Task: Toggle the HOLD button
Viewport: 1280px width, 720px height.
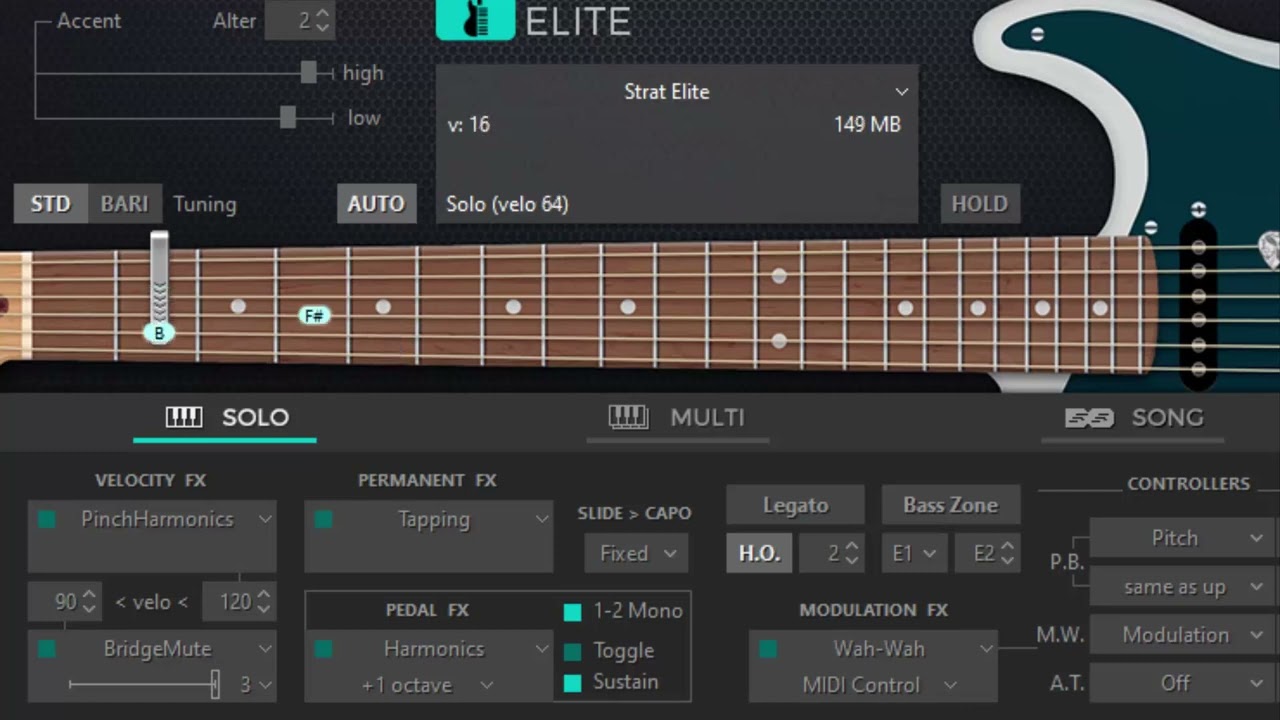Action: [x=979, y=204]
